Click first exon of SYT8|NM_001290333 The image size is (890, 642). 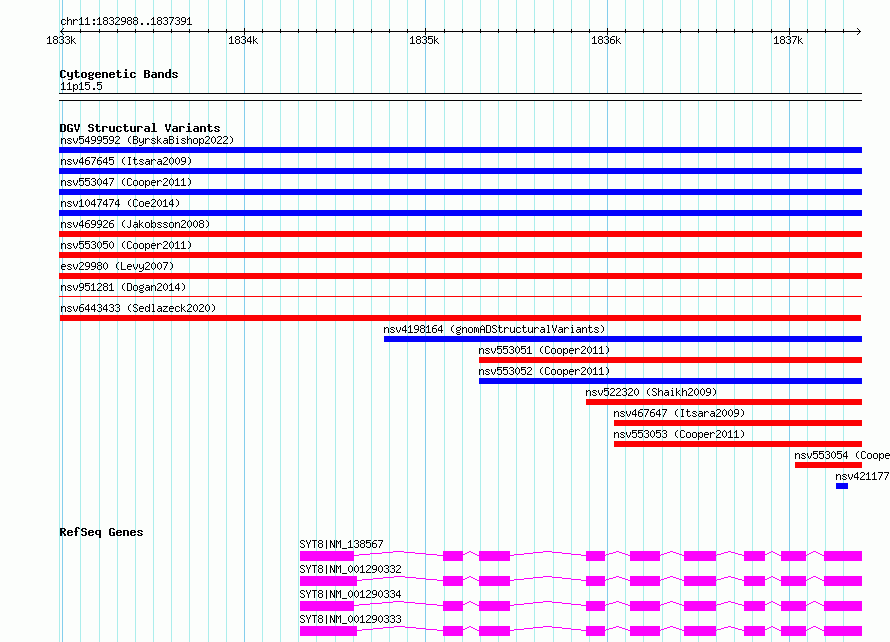pos(328,631)
